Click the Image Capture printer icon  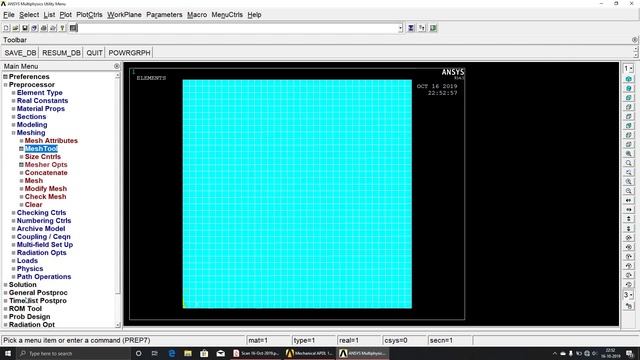pos(44,28)
